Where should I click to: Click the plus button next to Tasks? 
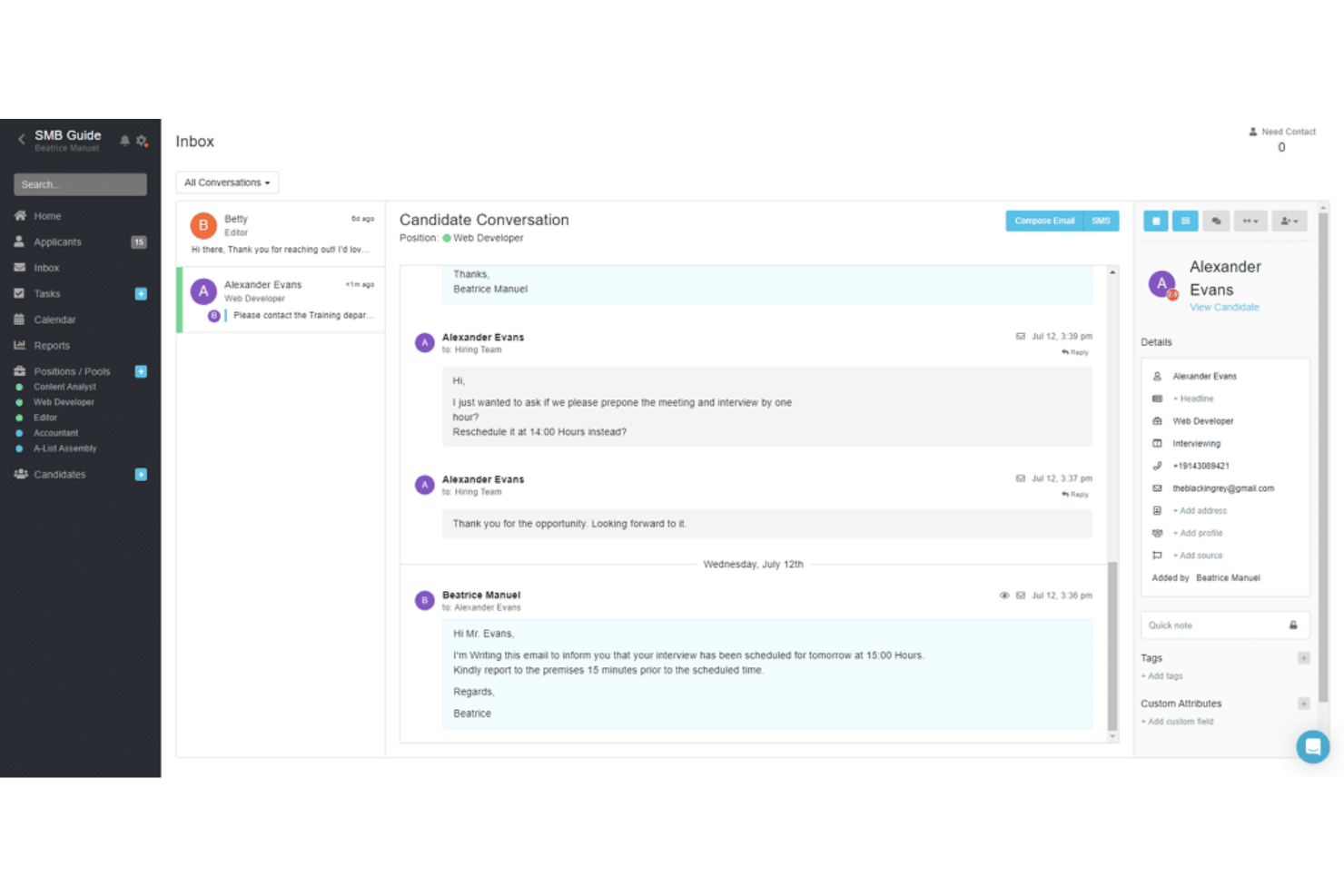141,294
